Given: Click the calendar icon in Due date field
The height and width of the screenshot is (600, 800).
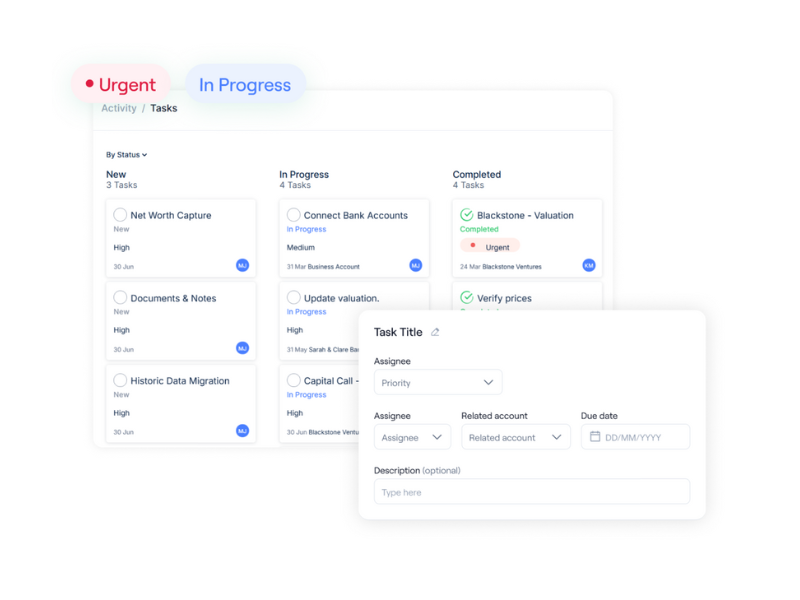Looking at the screenshot, I should pyautogui.click(x=595, y=437).
